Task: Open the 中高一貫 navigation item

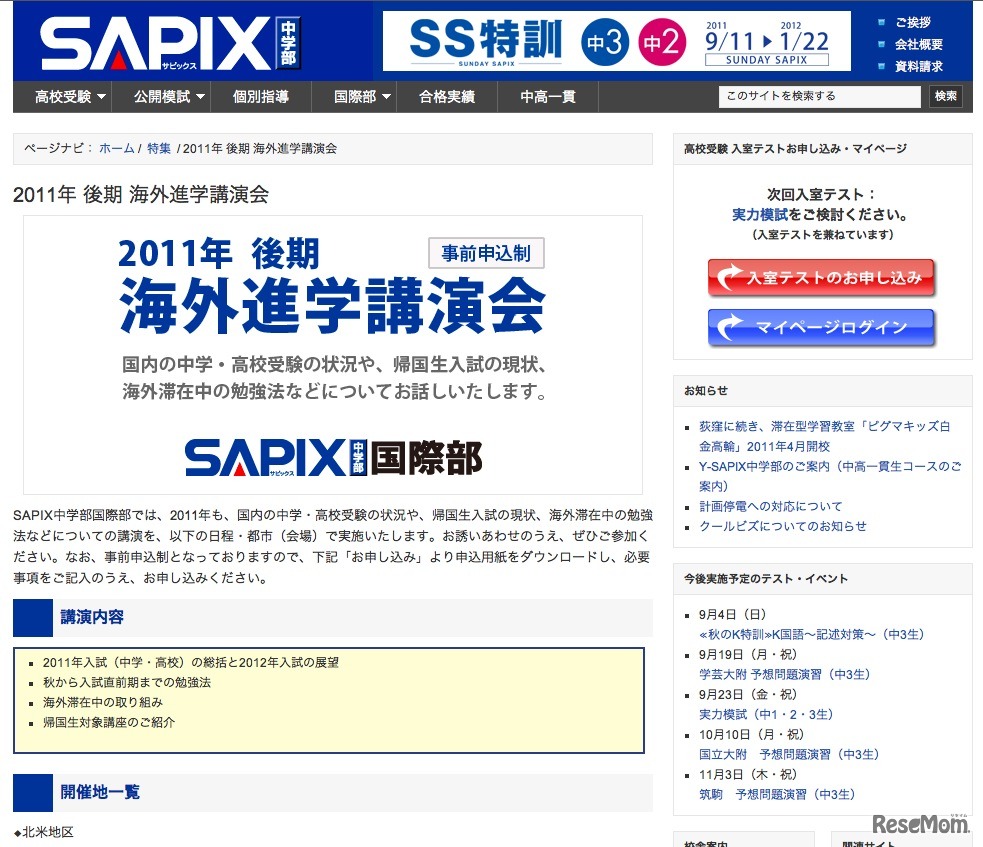Action: pyautogui.click(x=547, y=97)
